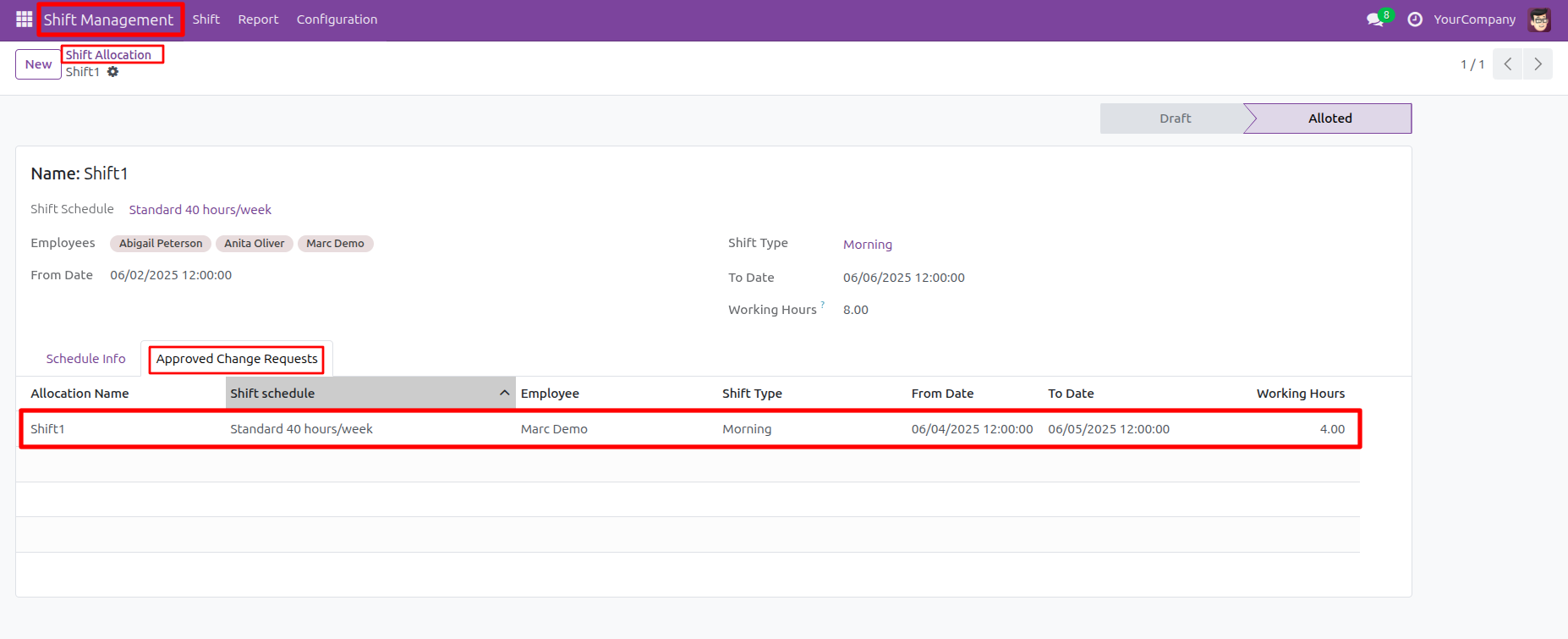Open the apps grid menu icon
The width and height of the screenshot is (1568, 639).
pos(24,19)
